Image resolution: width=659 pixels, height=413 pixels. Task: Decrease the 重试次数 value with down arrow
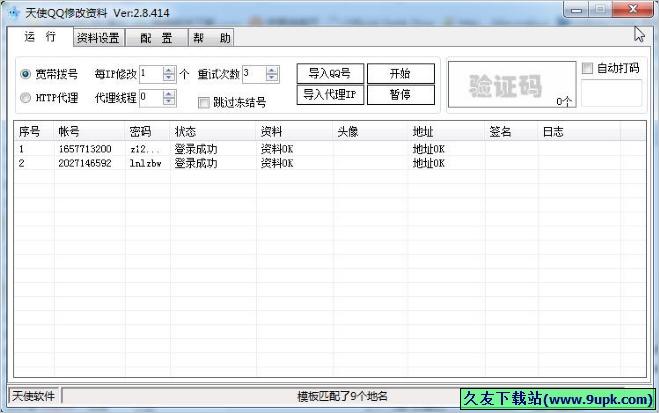point(272,78)
